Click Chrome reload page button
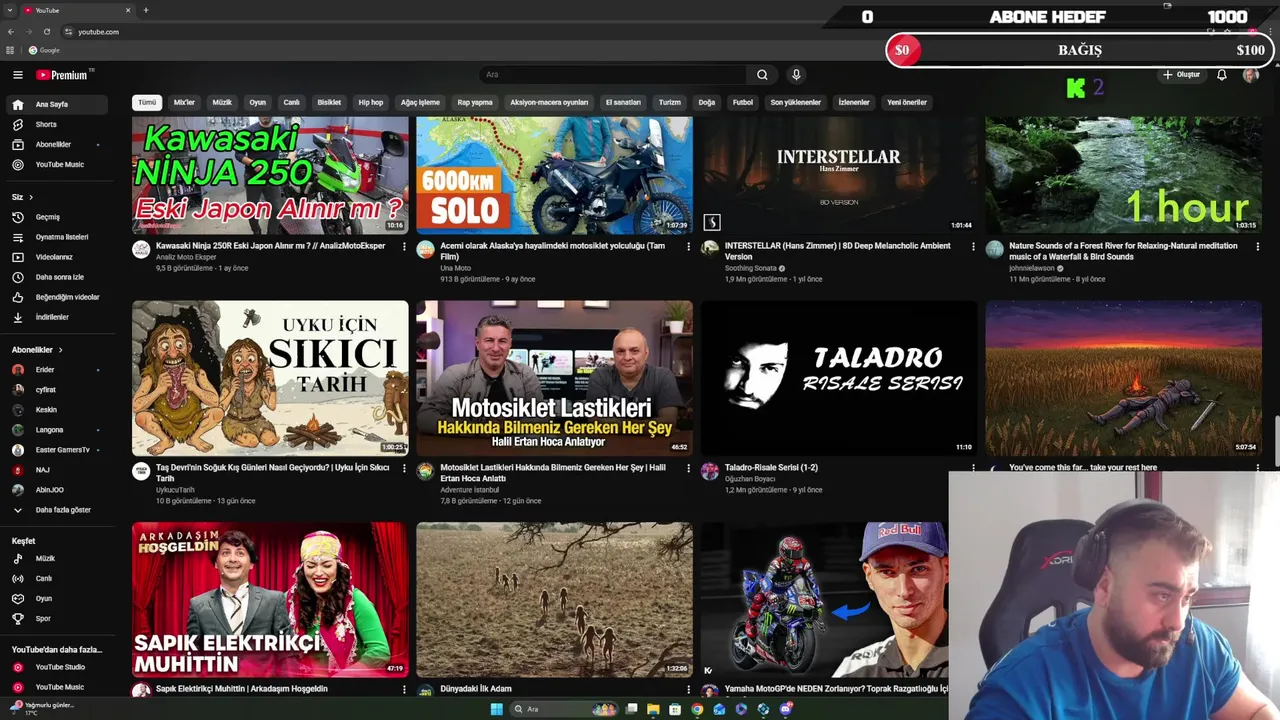 (x=47, y=32)
